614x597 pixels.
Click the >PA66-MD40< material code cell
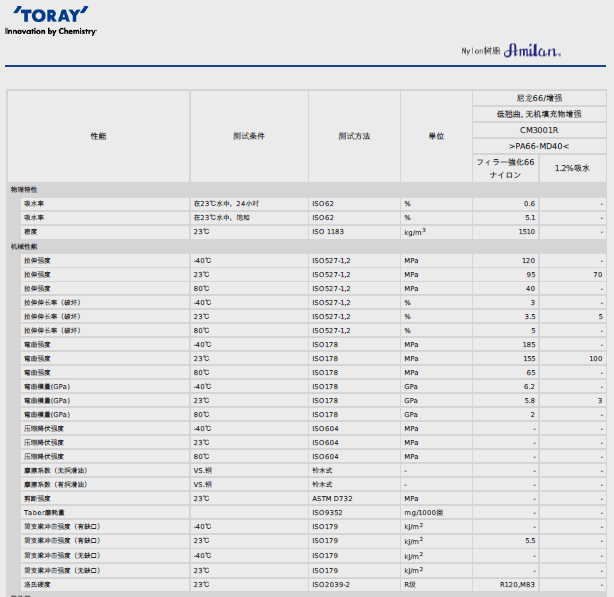click(538, 146)
